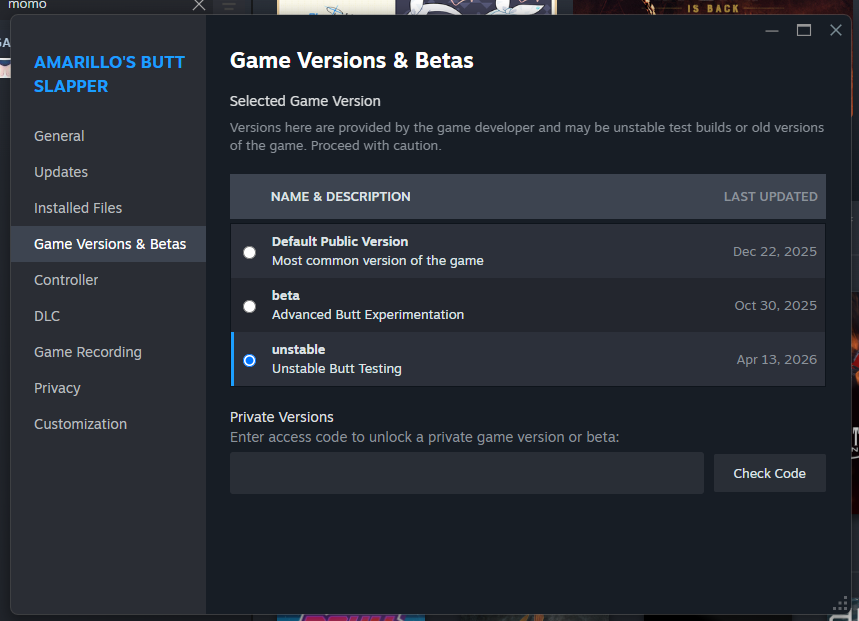This screenshot has height=621, width=859.
Task: Open the Game Recording section
Action: [88, 352]
